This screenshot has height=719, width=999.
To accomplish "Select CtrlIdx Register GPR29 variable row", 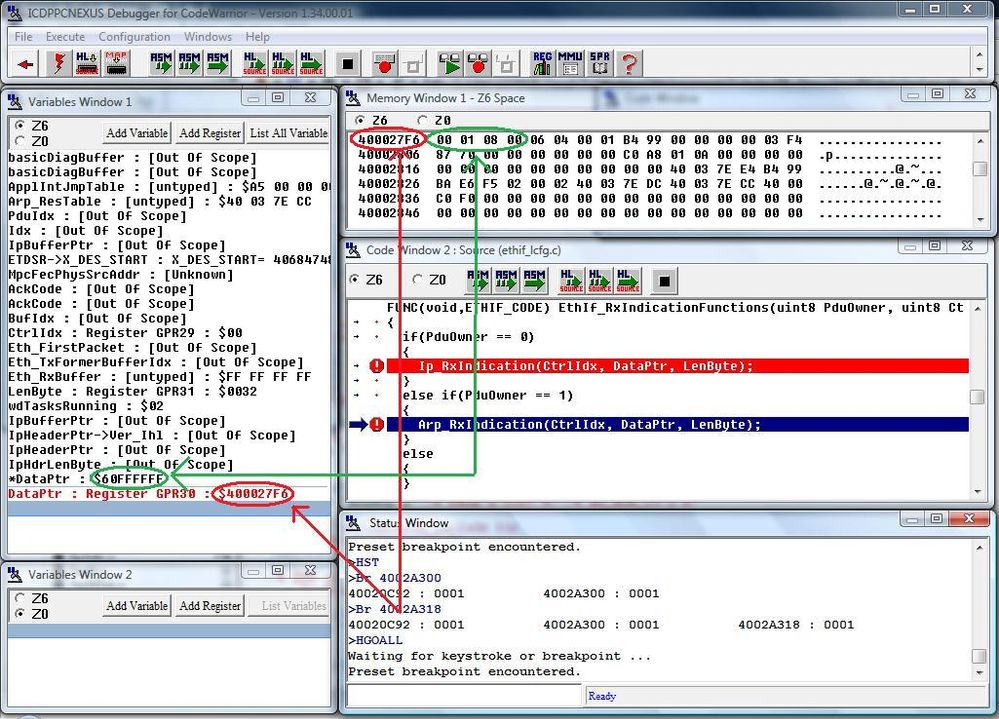I will click(169, 332).
